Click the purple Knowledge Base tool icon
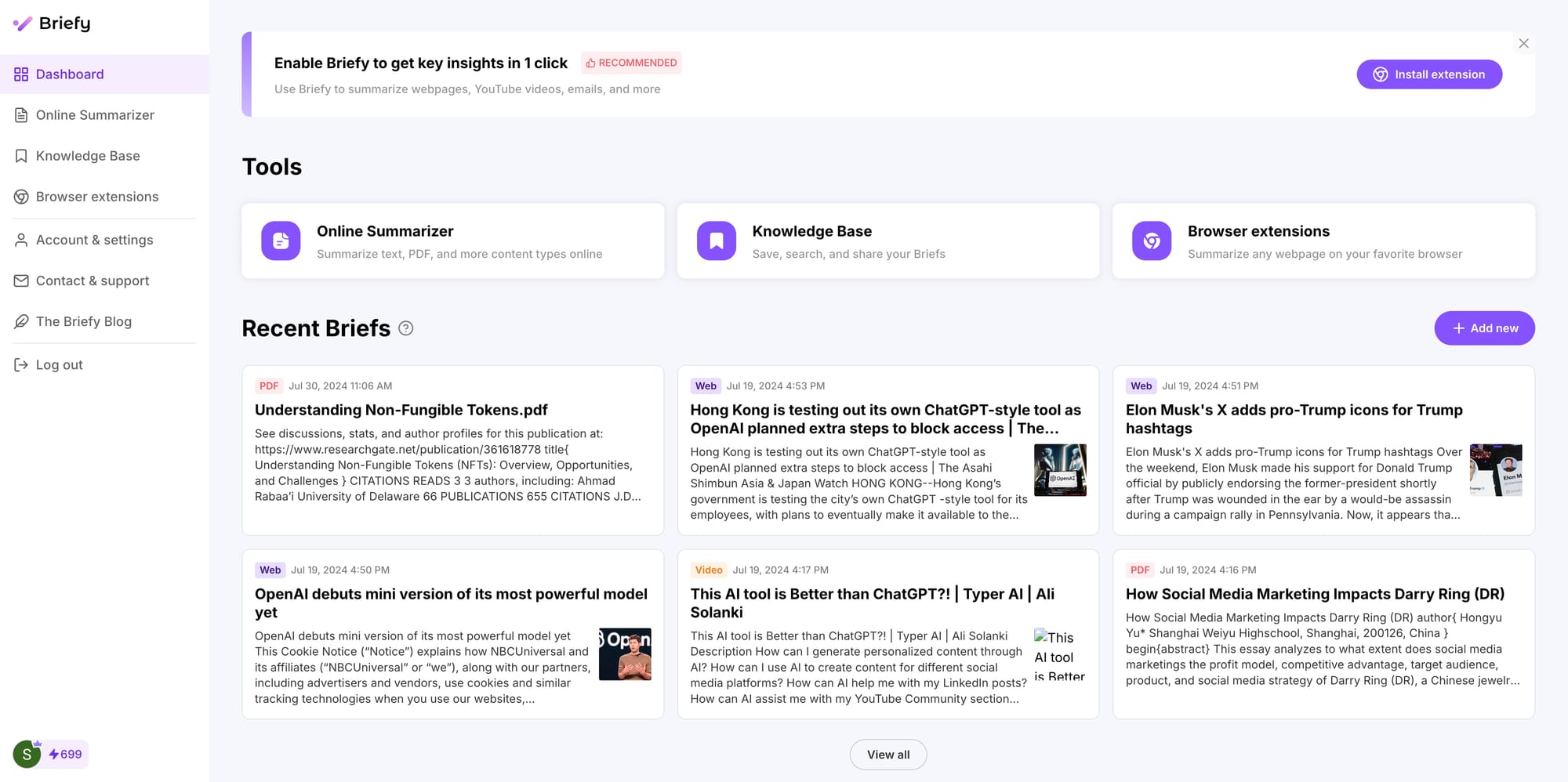This screenshot has height=782, width=1568. coord(717,241)
